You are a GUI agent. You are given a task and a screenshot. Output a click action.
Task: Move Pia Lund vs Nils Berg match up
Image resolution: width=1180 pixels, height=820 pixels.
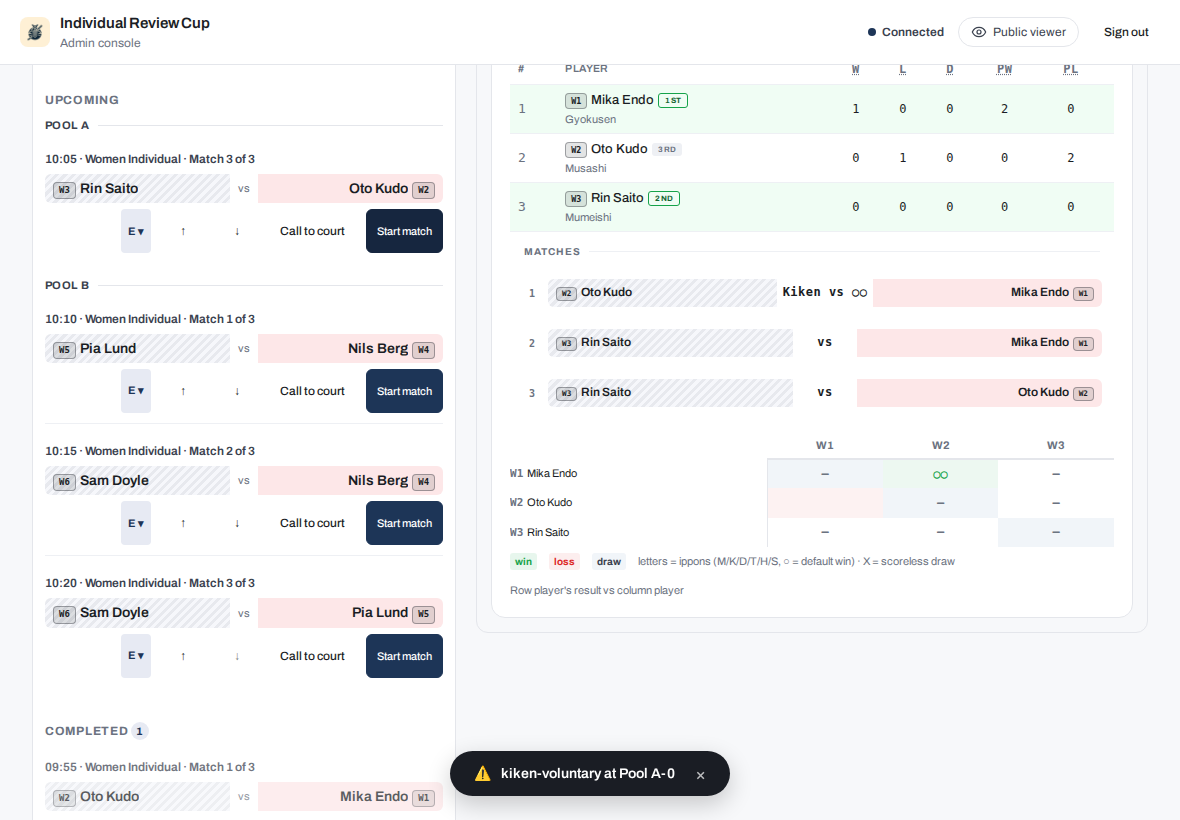point(183,390)
